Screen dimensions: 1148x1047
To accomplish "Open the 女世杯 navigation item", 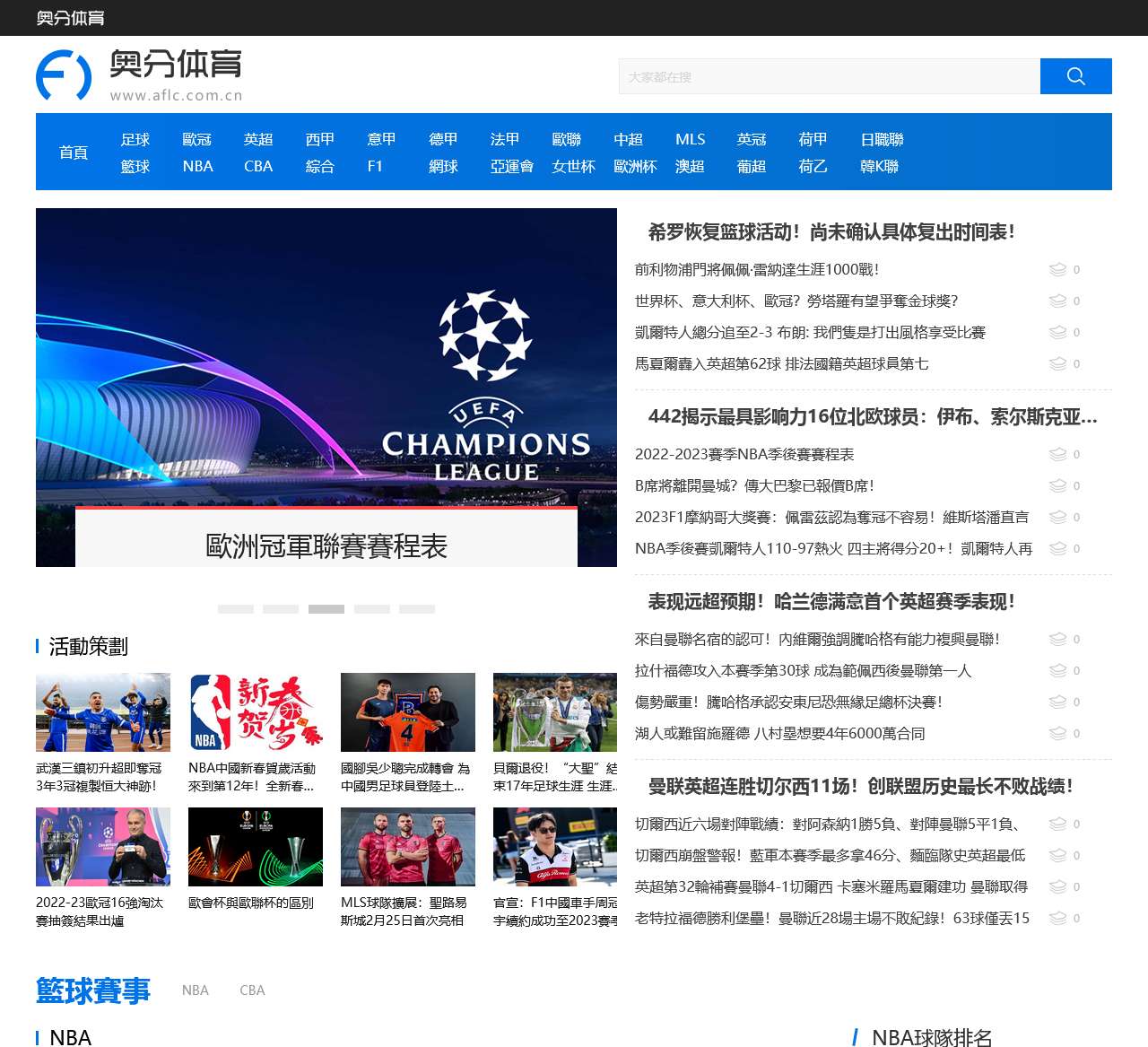I will point(574,166).
